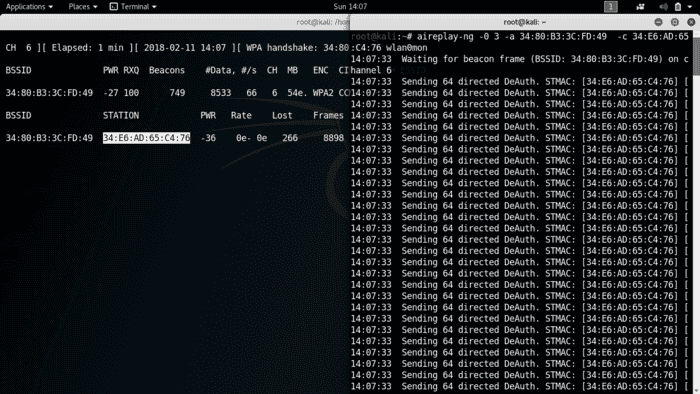Image resolution: width=700 pixels, height=394 pixels.
Task: Click the STATION column header
Action: point(121,116)
